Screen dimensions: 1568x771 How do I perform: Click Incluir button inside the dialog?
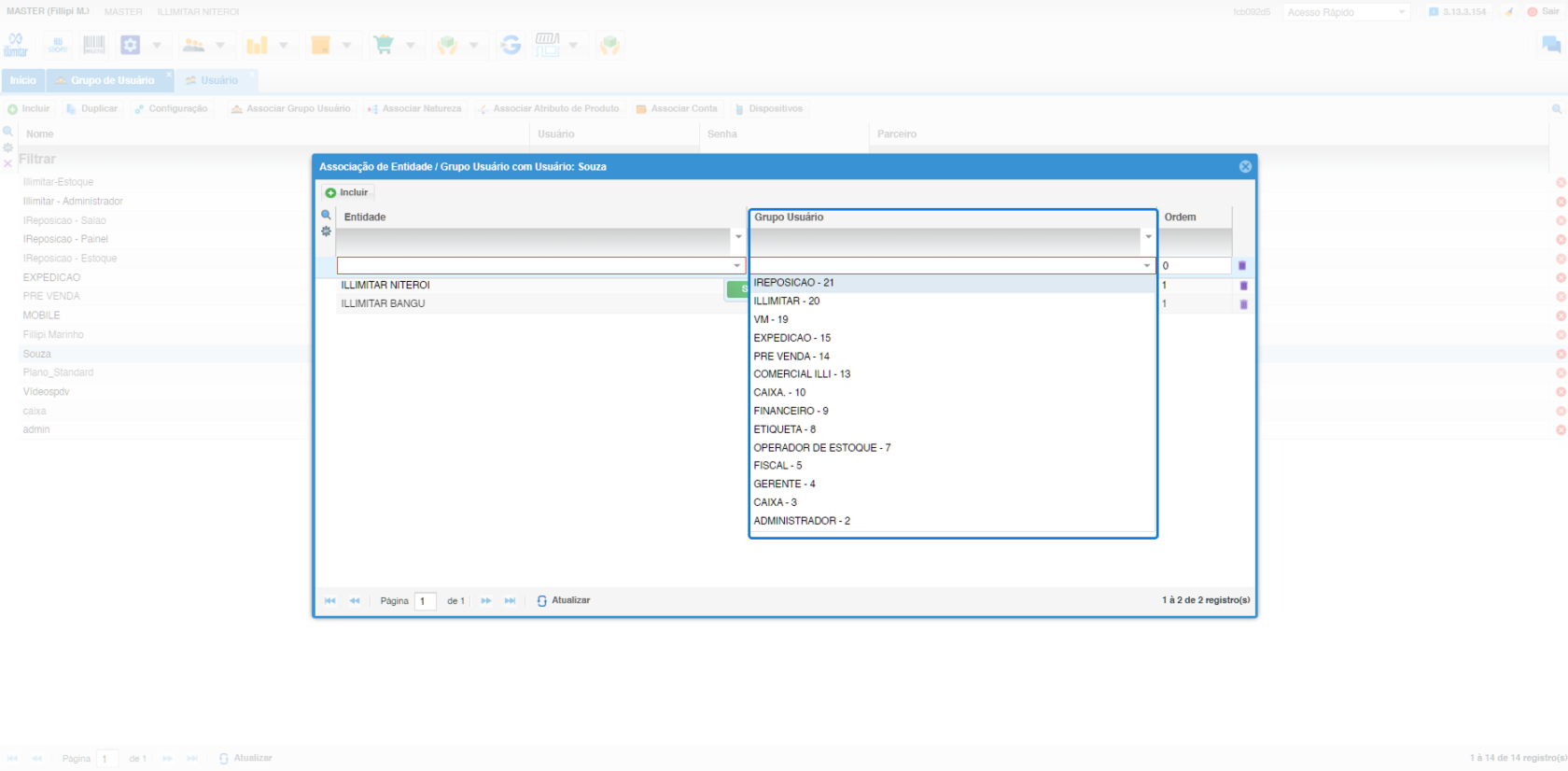[x=347, y=192]
